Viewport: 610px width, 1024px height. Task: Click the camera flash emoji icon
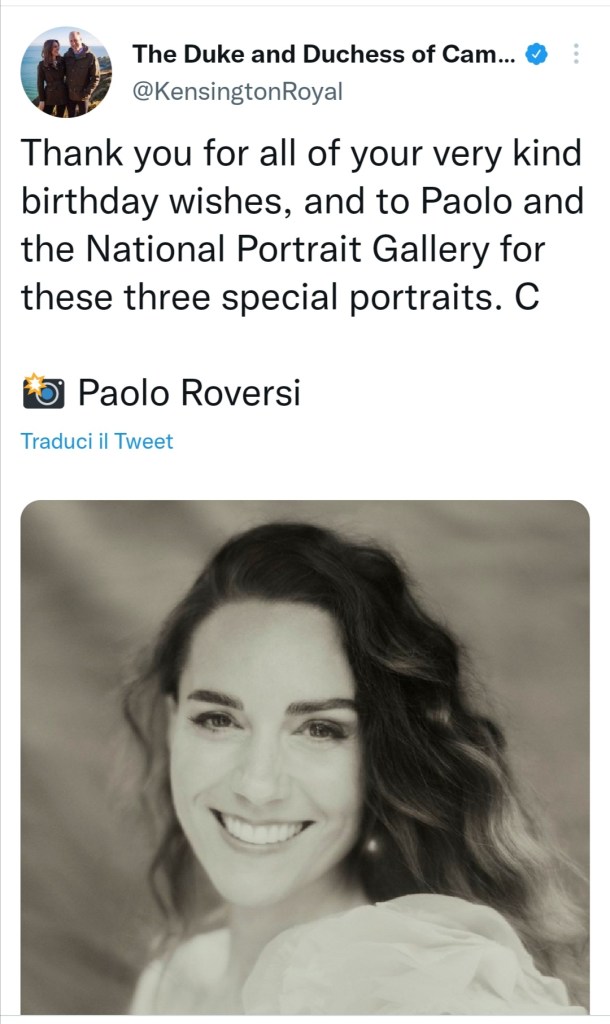(x=43, y=392)
